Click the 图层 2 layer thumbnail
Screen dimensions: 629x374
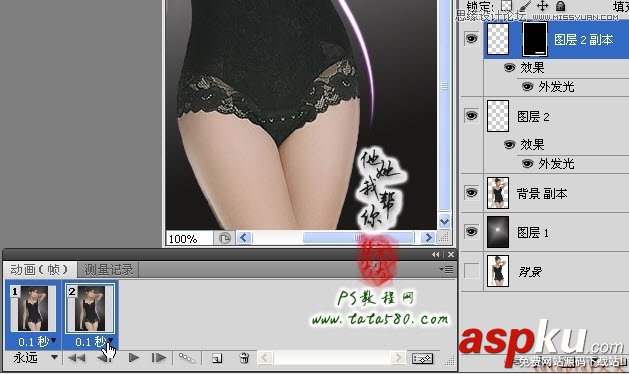pos(498,116)
